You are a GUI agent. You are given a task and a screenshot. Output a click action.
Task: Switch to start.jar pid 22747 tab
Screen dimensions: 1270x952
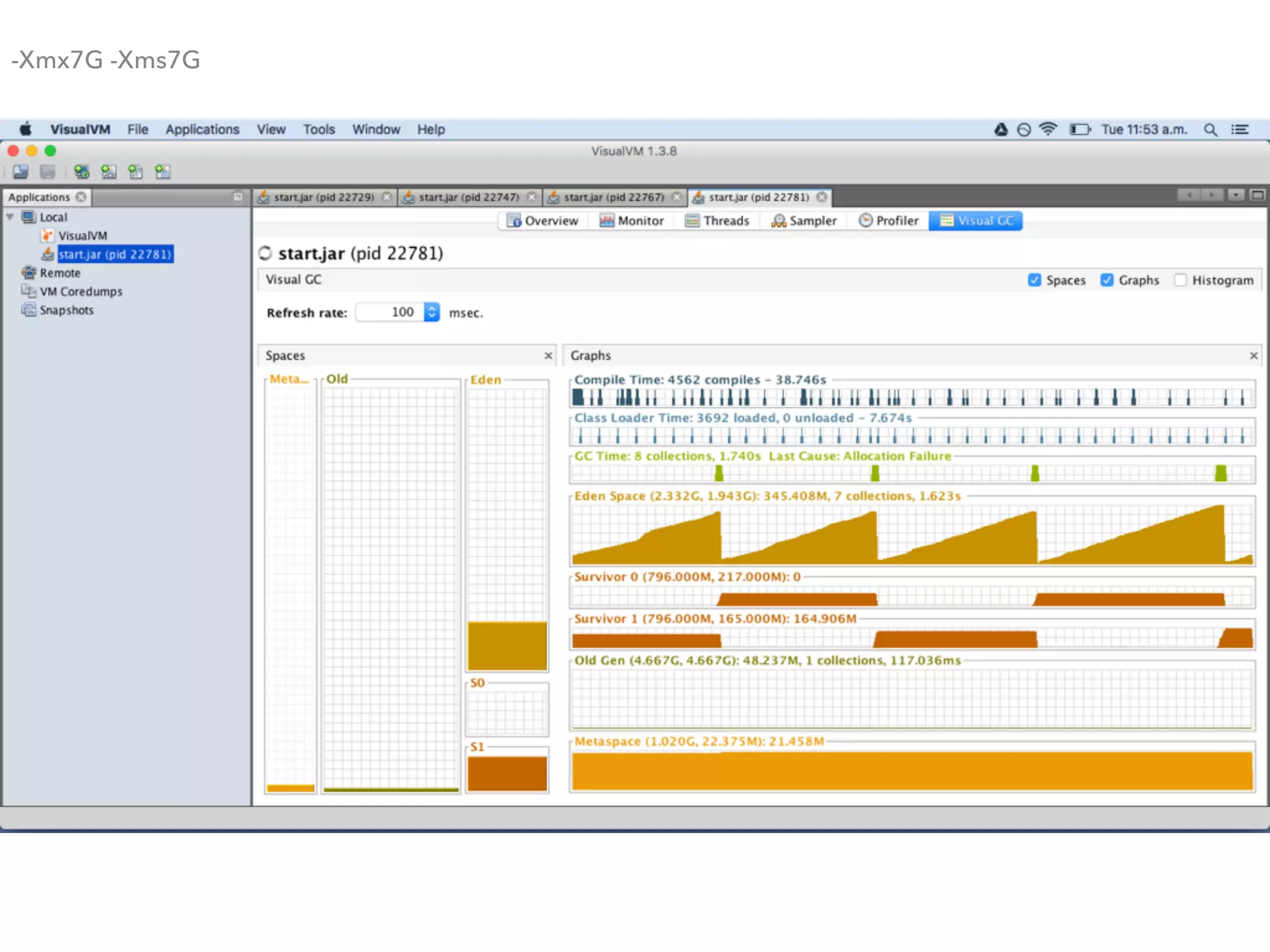468,197
